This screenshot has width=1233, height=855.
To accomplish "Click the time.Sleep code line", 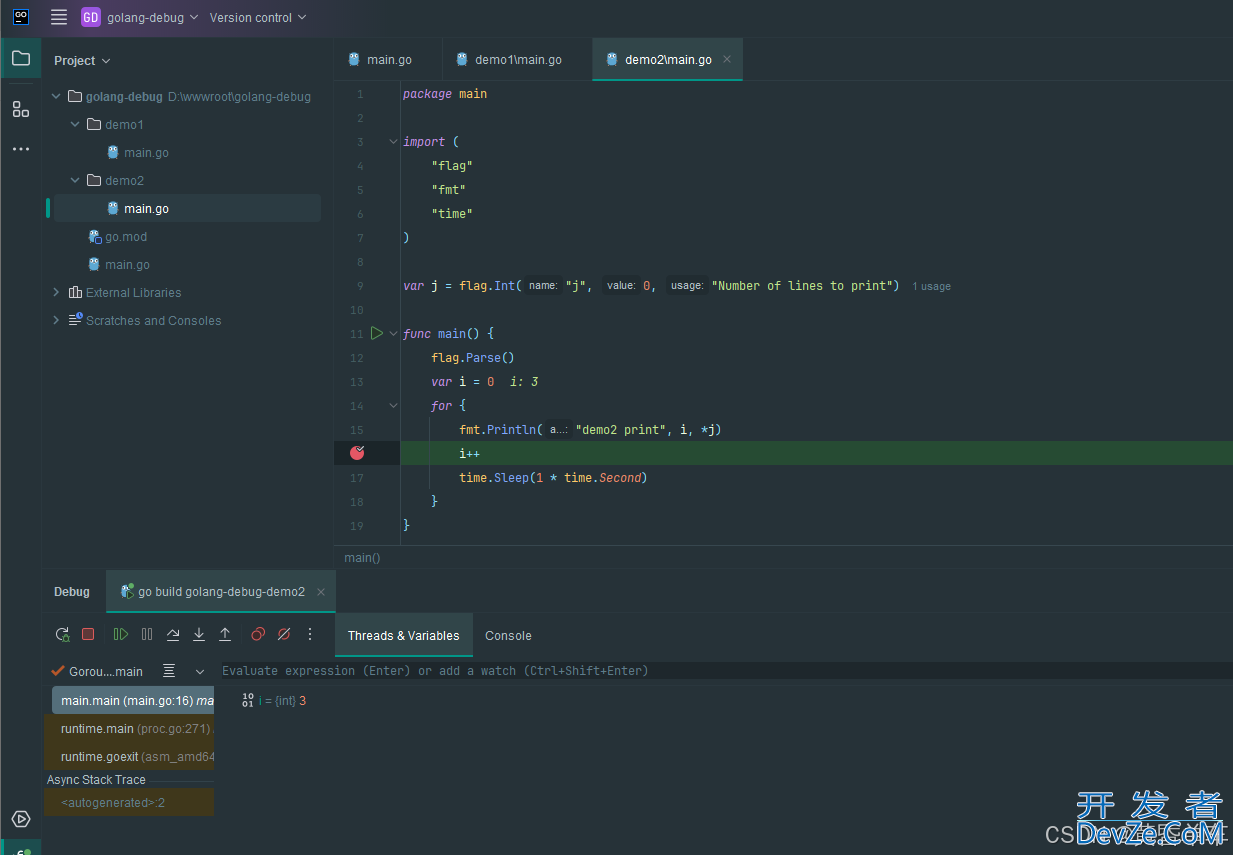I will point(553,478).
